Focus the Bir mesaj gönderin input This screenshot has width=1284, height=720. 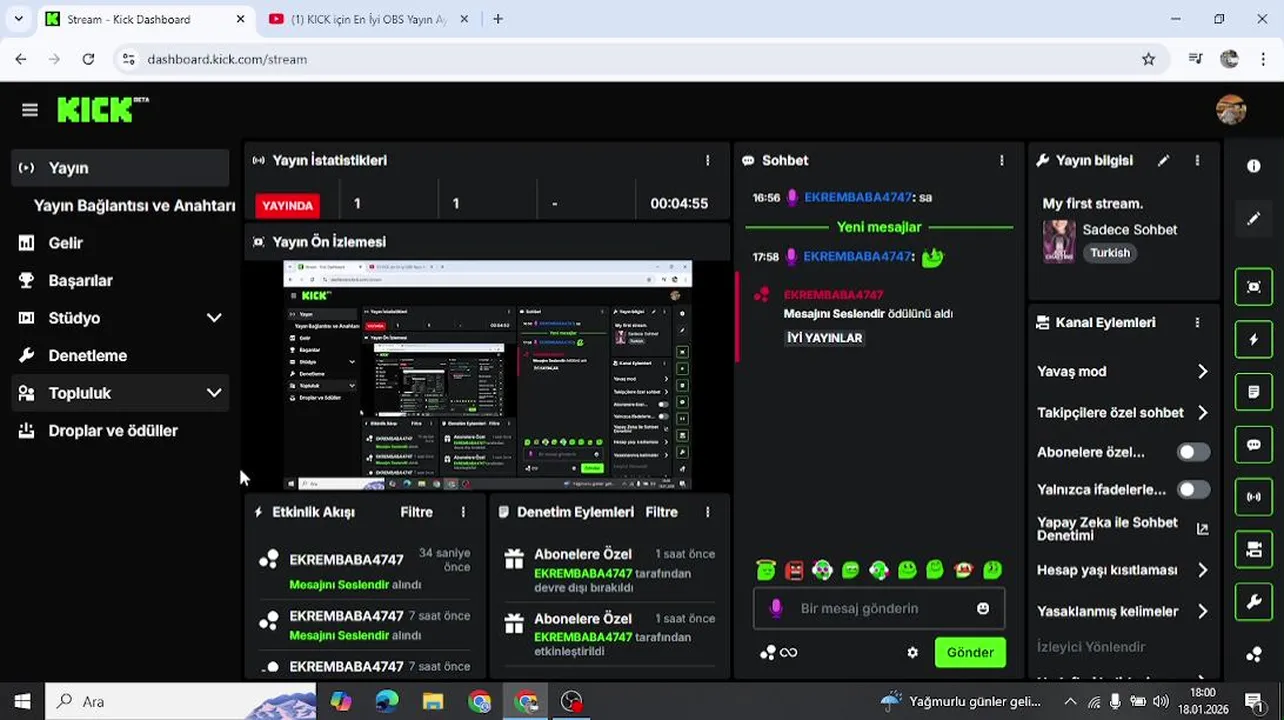pos(880,608)
